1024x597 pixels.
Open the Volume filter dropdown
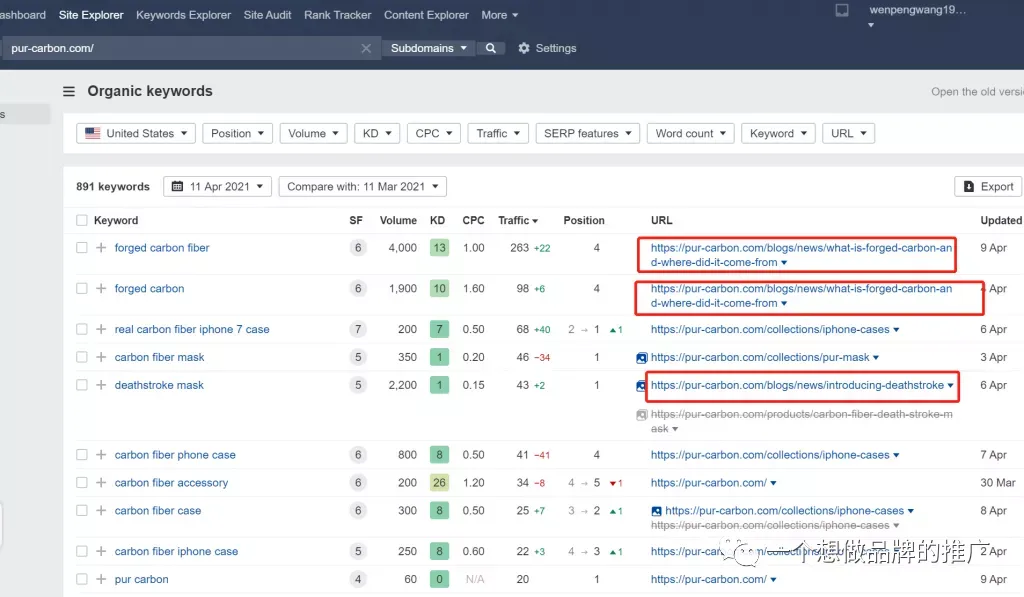pos(313,133)
